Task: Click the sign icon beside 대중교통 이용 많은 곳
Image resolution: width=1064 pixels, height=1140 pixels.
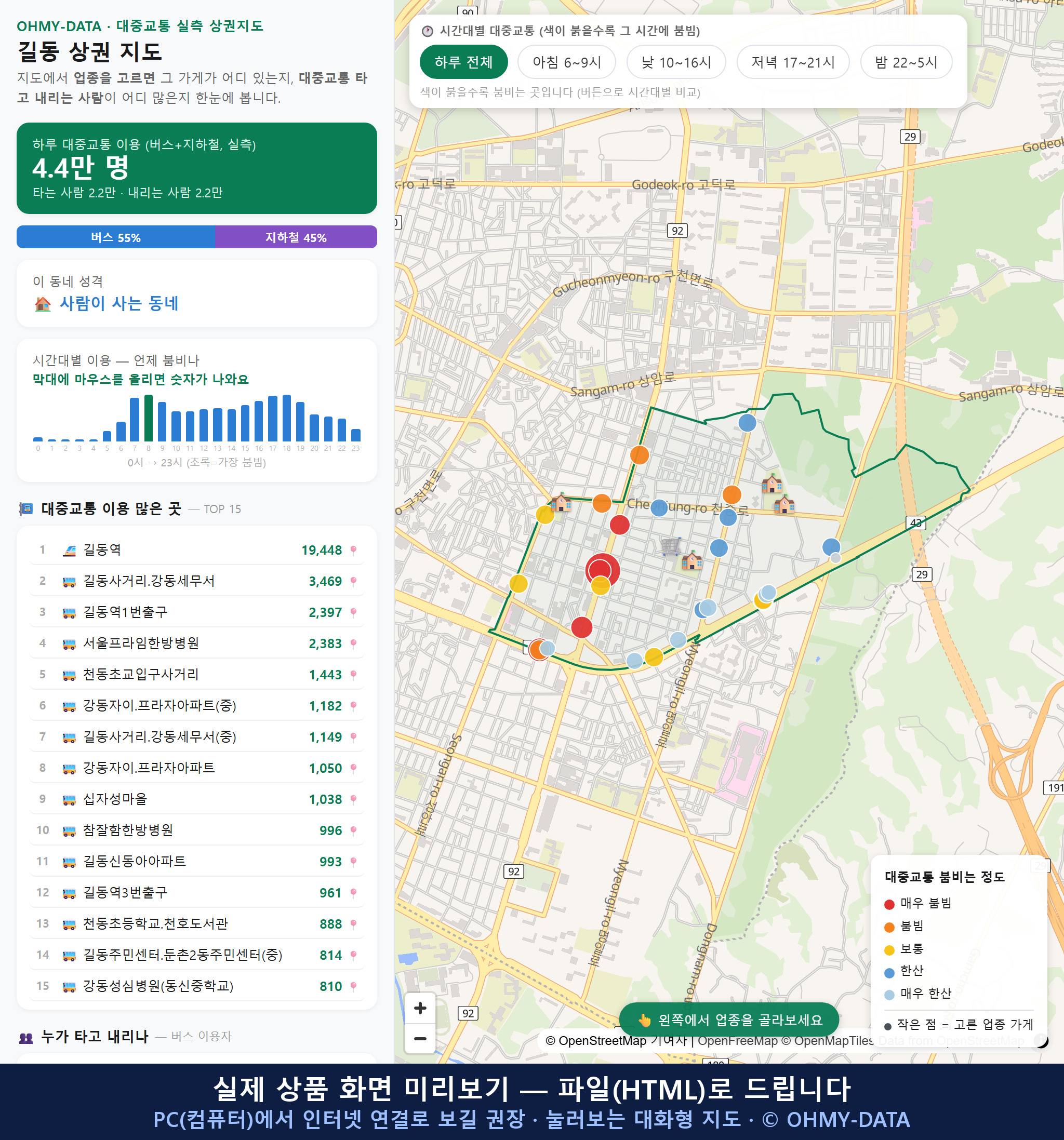Action: (26, 509)
